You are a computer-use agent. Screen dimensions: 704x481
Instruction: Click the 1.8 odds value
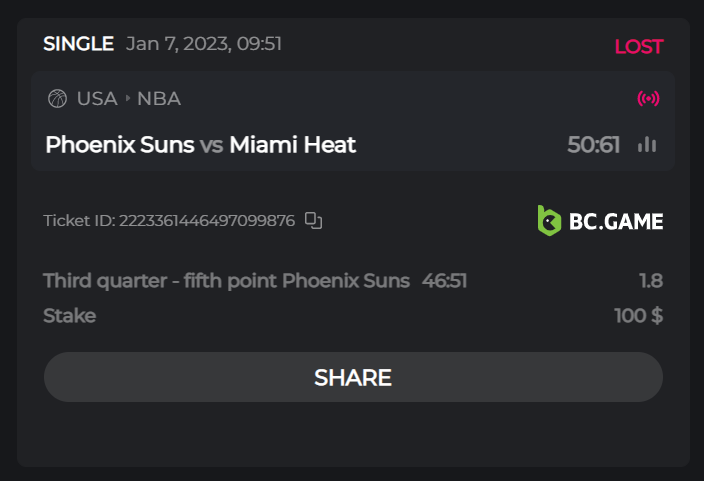pyautogui.click(x=651, y=281)
